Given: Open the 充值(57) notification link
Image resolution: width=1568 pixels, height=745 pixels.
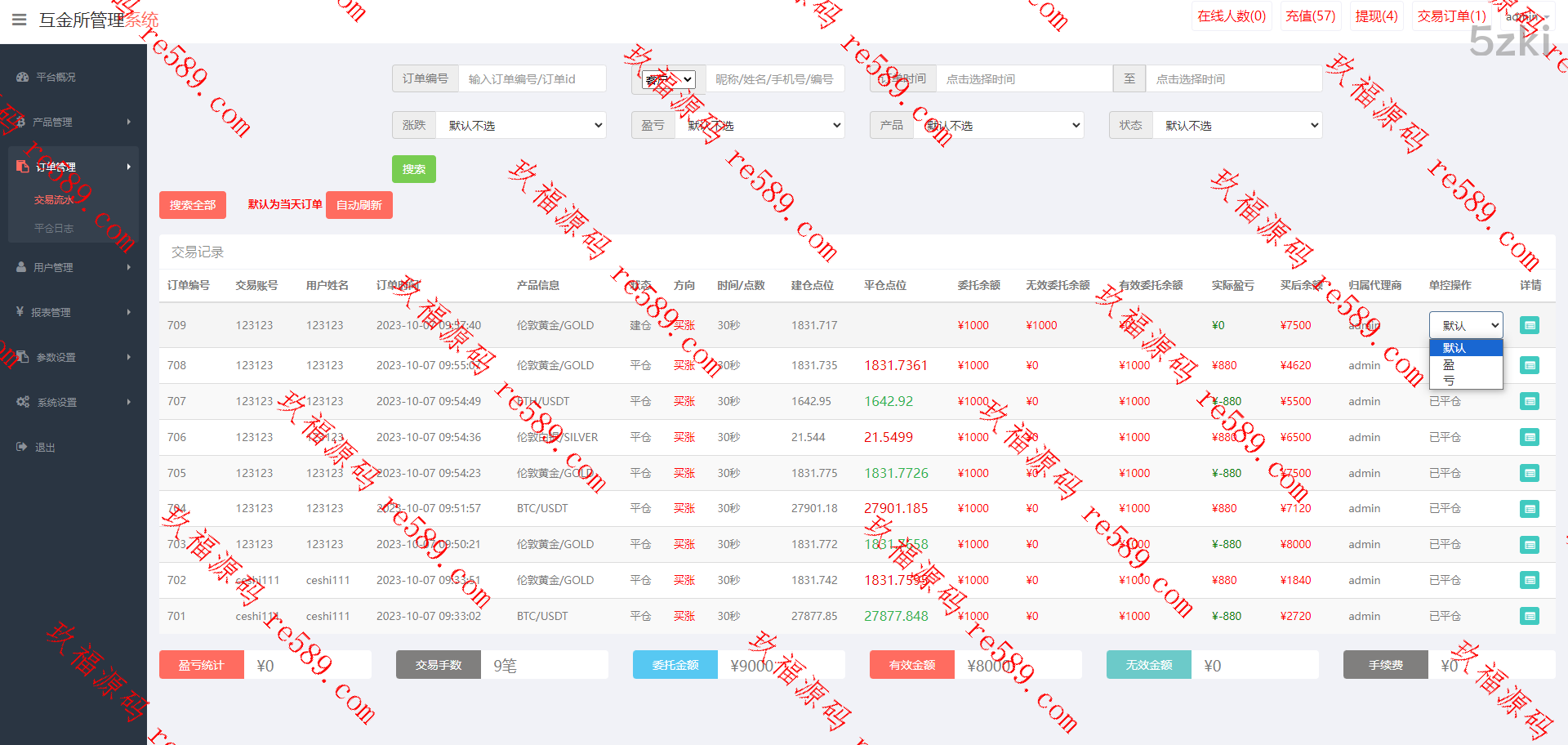Looking at the screenshot, I should pos(1310,16).
